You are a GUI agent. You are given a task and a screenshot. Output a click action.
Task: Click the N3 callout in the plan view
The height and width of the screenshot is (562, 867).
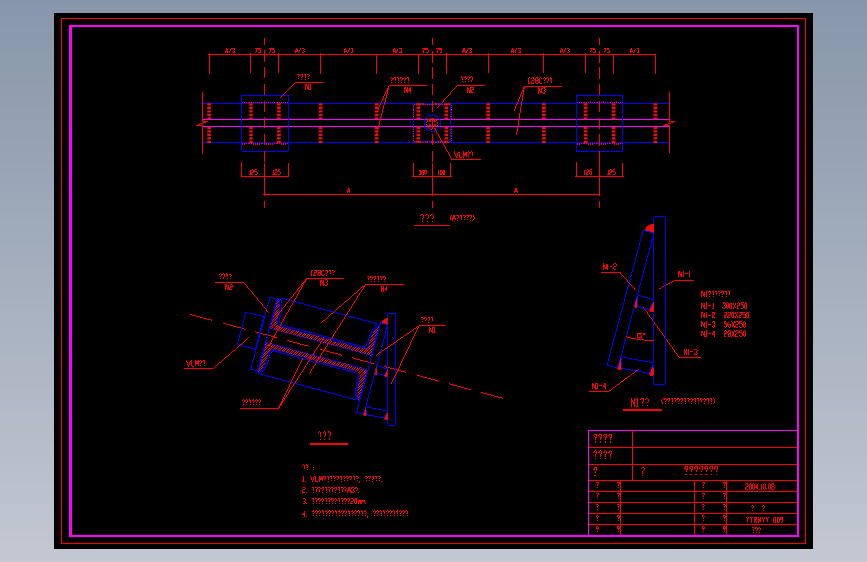[541, 91]
